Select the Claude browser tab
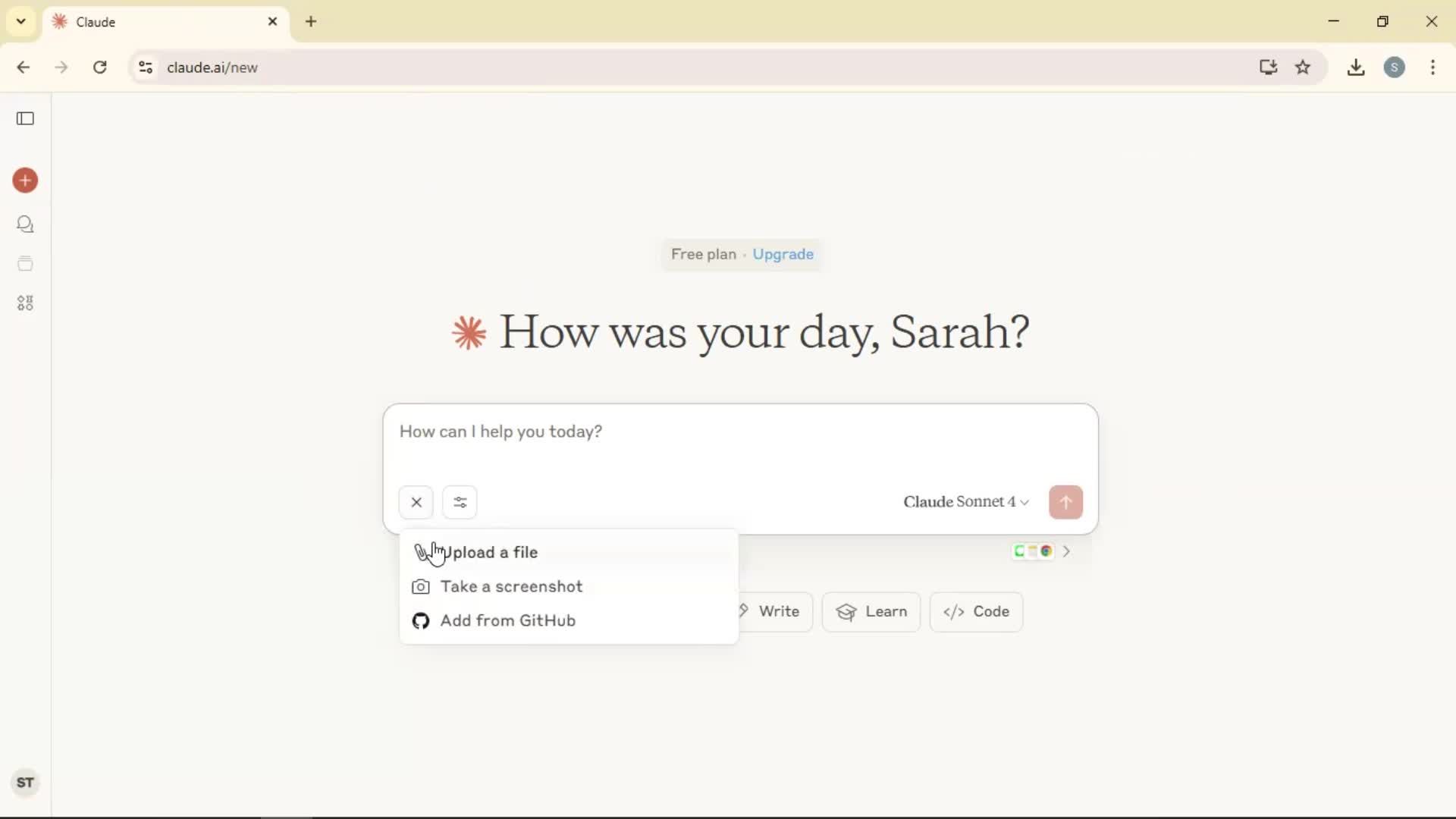The height and width of the screenshot is (819, 1456). (x=167, y=22)
